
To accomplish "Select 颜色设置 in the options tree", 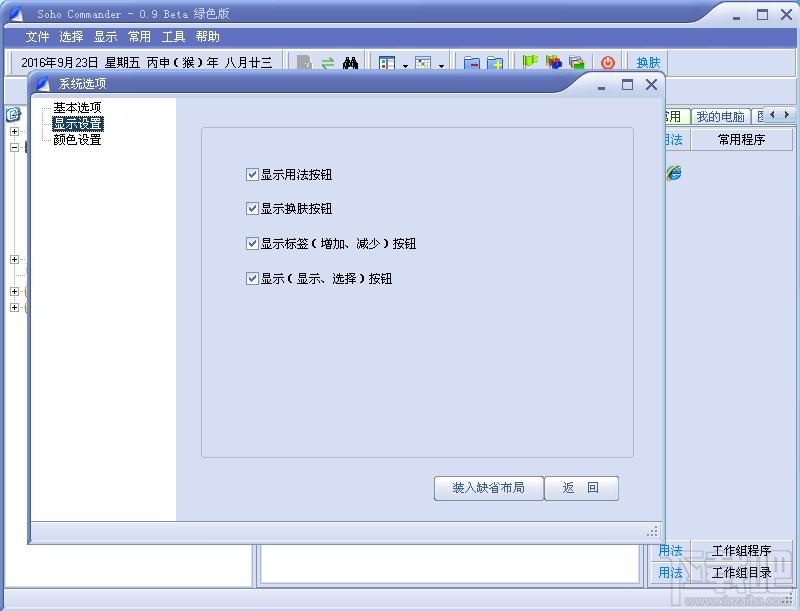I will click(78, 139).
